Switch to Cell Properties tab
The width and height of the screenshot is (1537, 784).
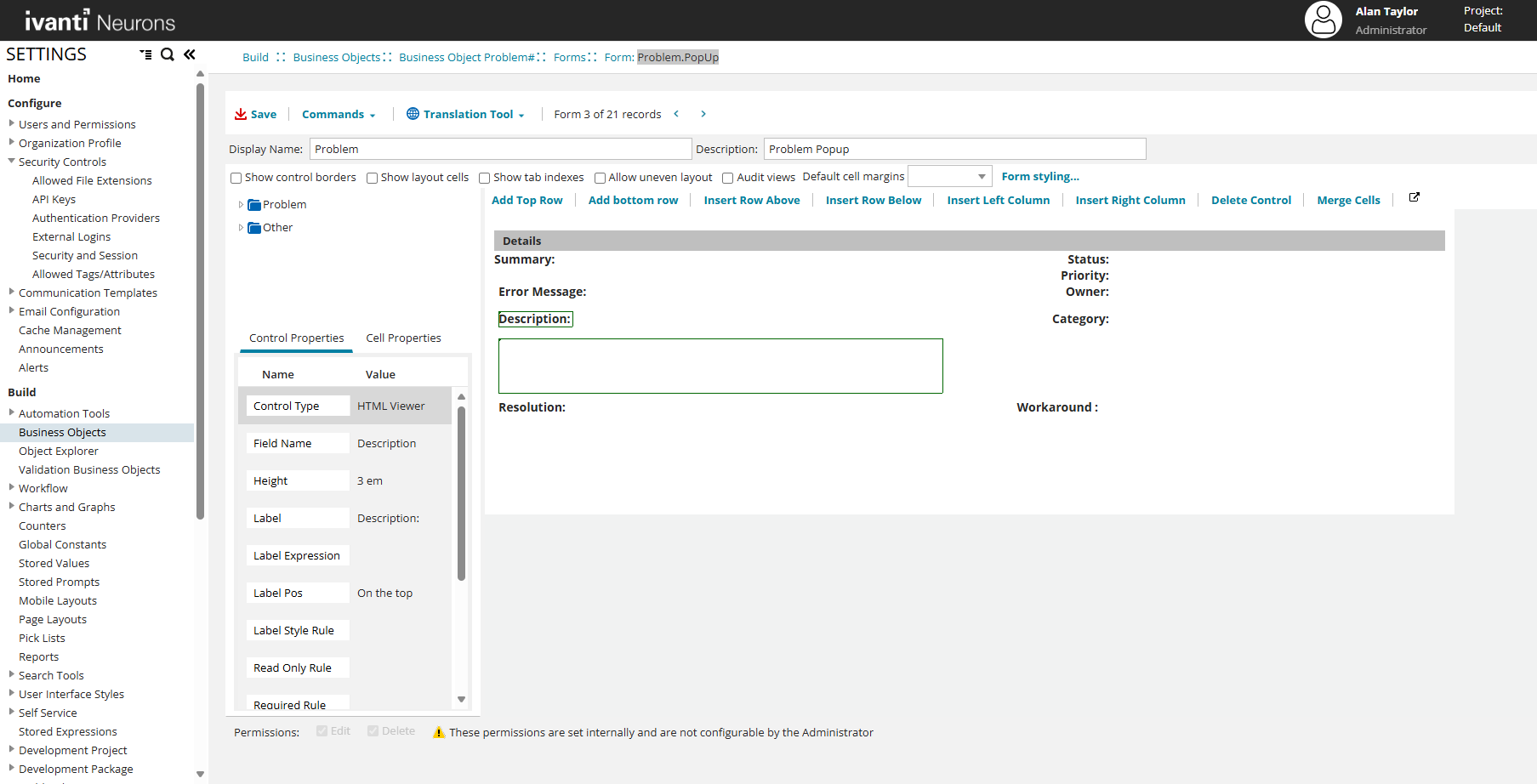[403, 338]
